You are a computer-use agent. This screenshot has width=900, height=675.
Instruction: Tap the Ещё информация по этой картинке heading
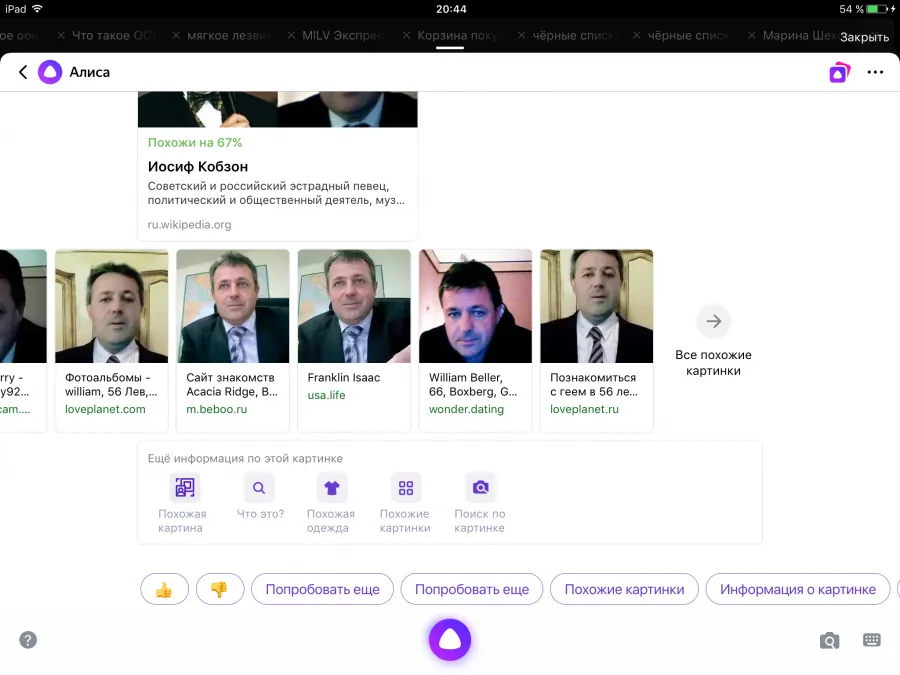click(x=245, y=459)
